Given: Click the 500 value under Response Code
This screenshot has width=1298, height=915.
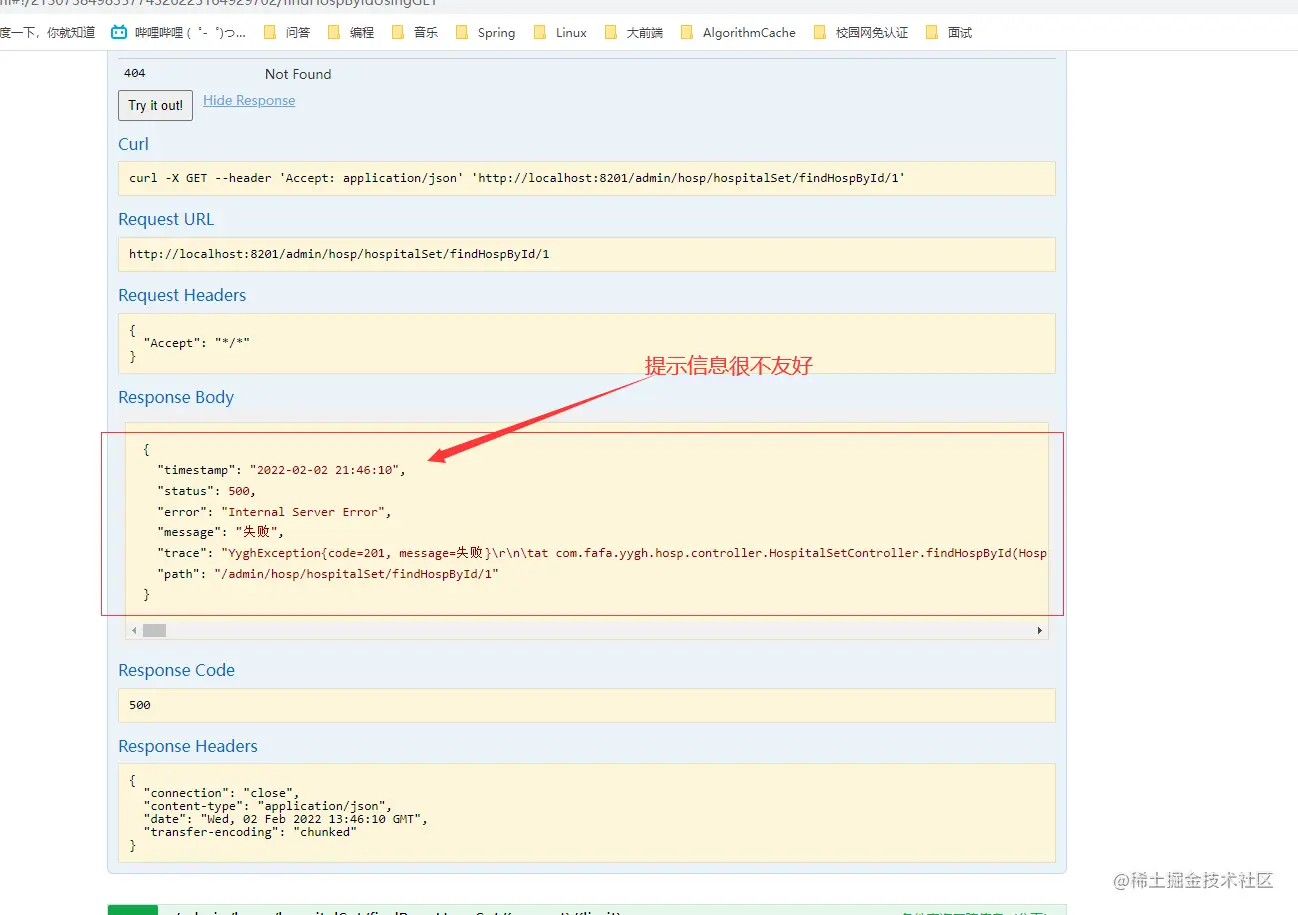Looking at the screenshot, I should click(x=140, y=705).
